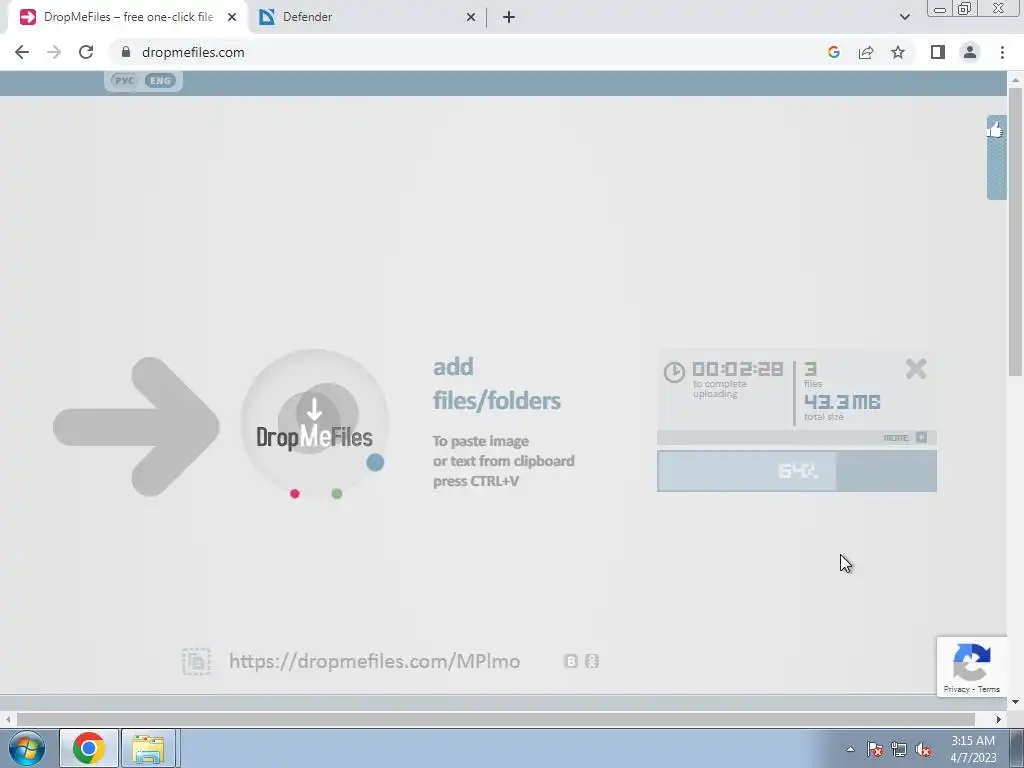Click the DropMeFiles upload circle
Image resolution: width=1024 pixels, height=768 pixels.
315,425
